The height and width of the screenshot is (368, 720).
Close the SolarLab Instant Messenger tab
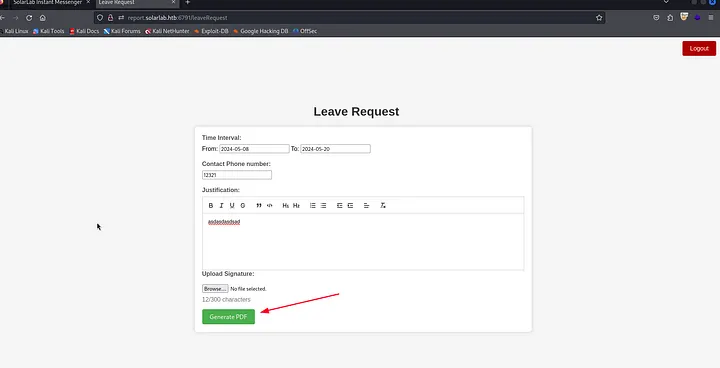(88, 2)
